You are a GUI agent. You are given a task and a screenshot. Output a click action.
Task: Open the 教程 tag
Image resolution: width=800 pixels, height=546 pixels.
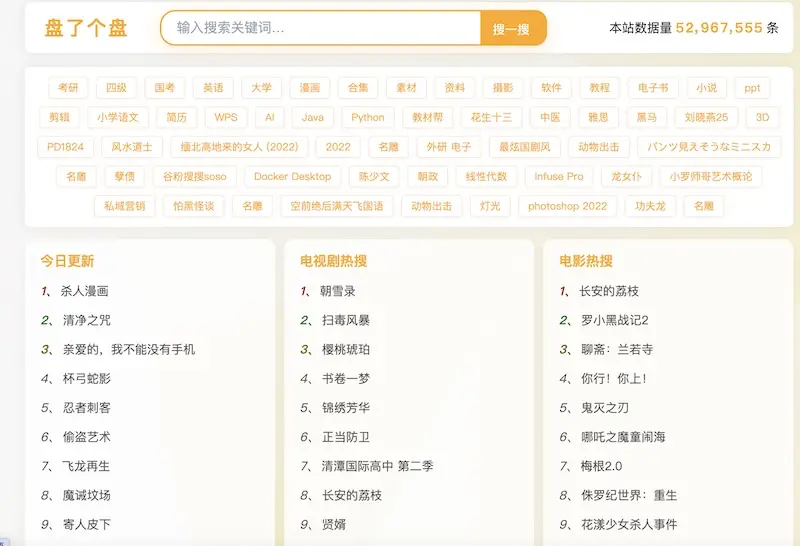[600, 88]
